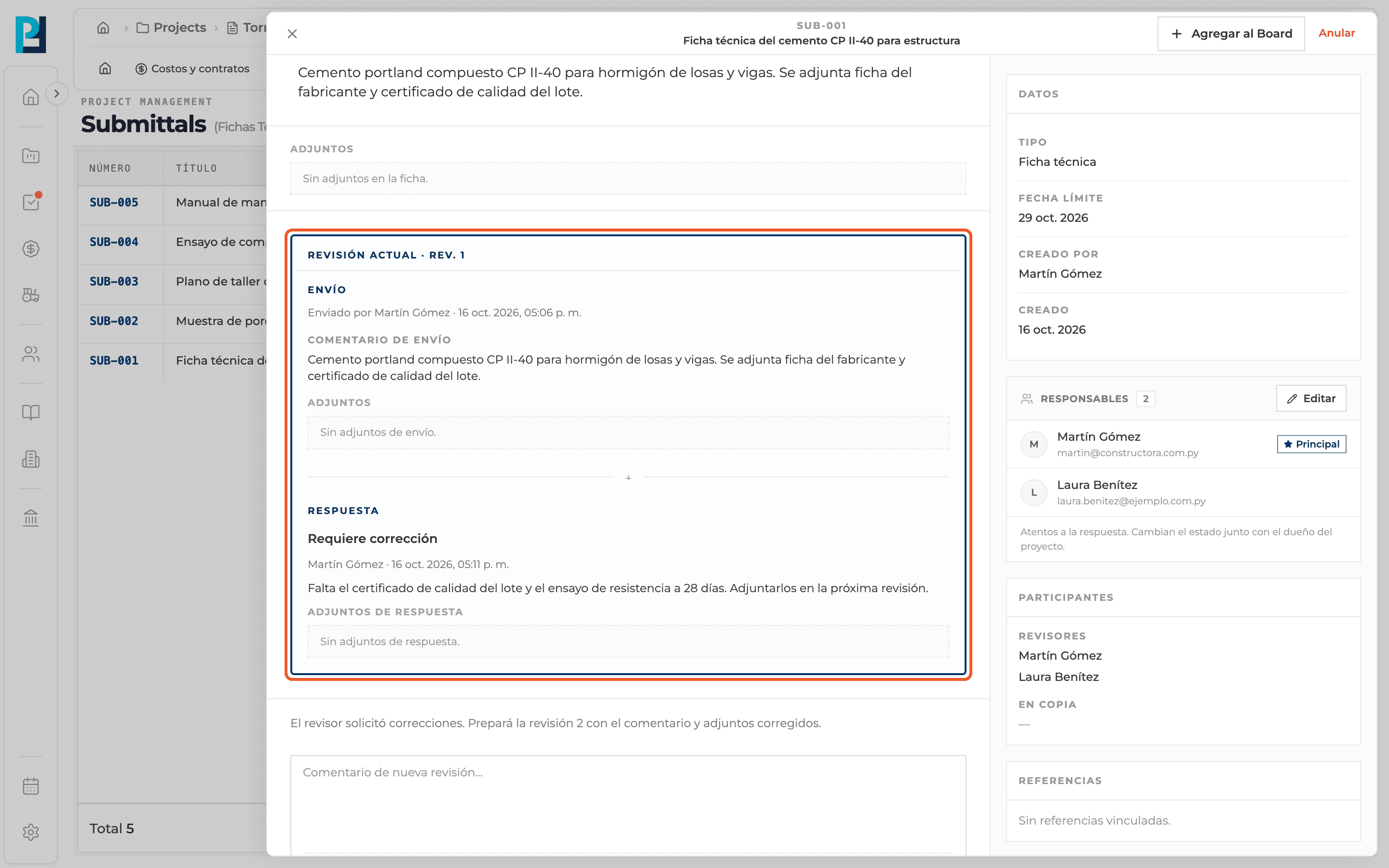Select the Laura Benítez responsible row
Viewport: 1389px width, 868px height.
(x=1183, y=492)
